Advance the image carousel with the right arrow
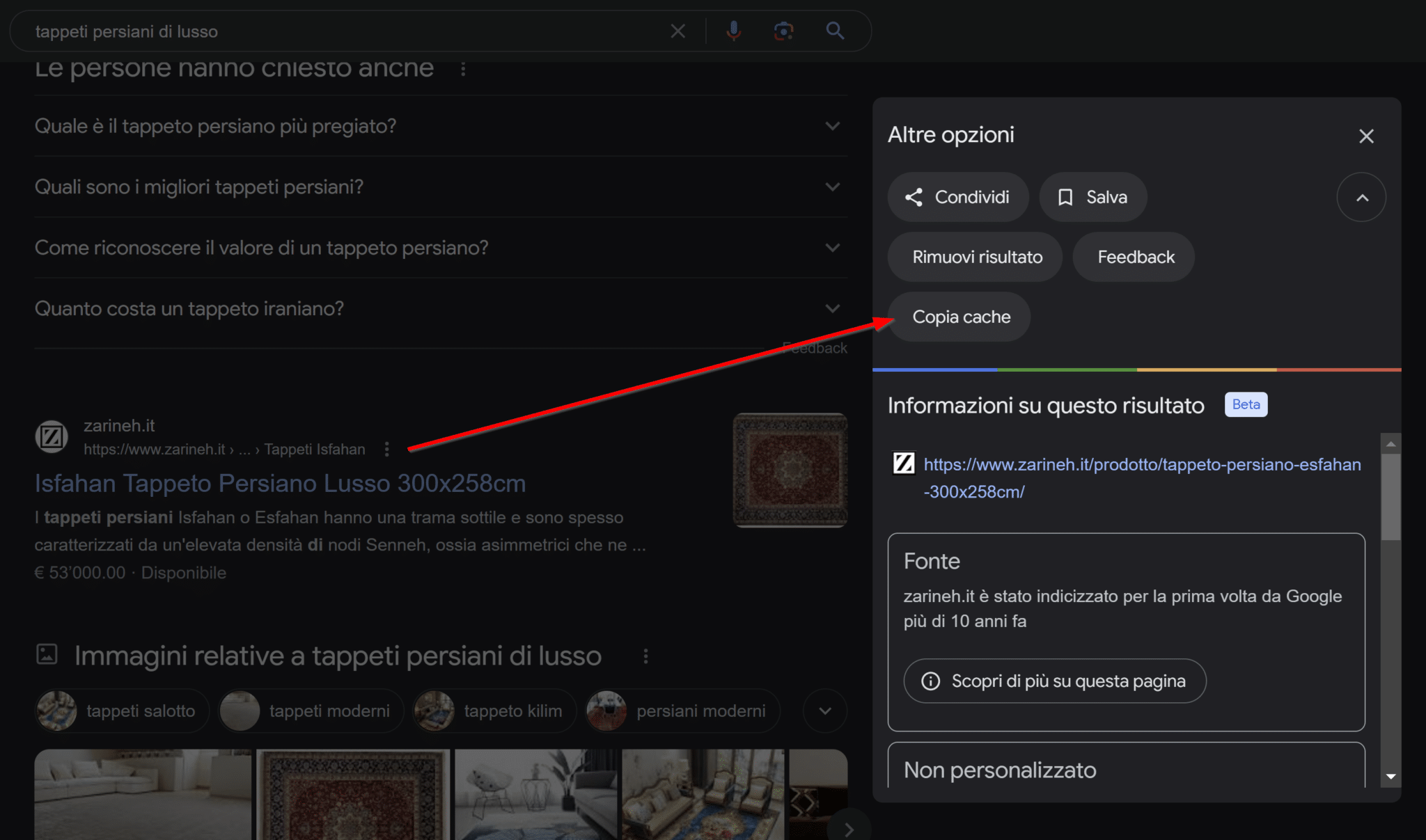The image size is (1426, 840). click(849, 829)
